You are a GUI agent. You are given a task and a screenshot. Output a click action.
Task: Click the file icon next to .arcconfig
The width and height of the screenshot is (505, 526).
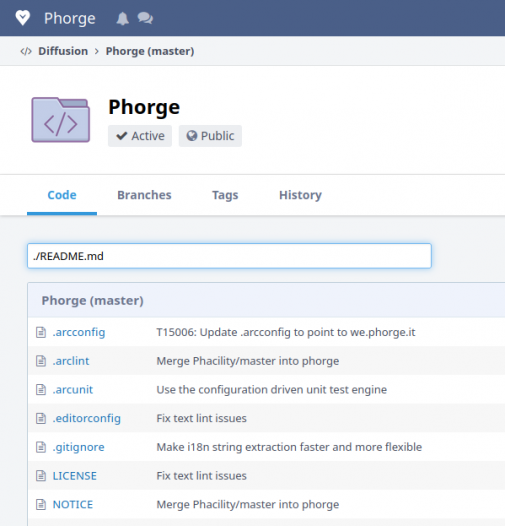tap(41, 332)
